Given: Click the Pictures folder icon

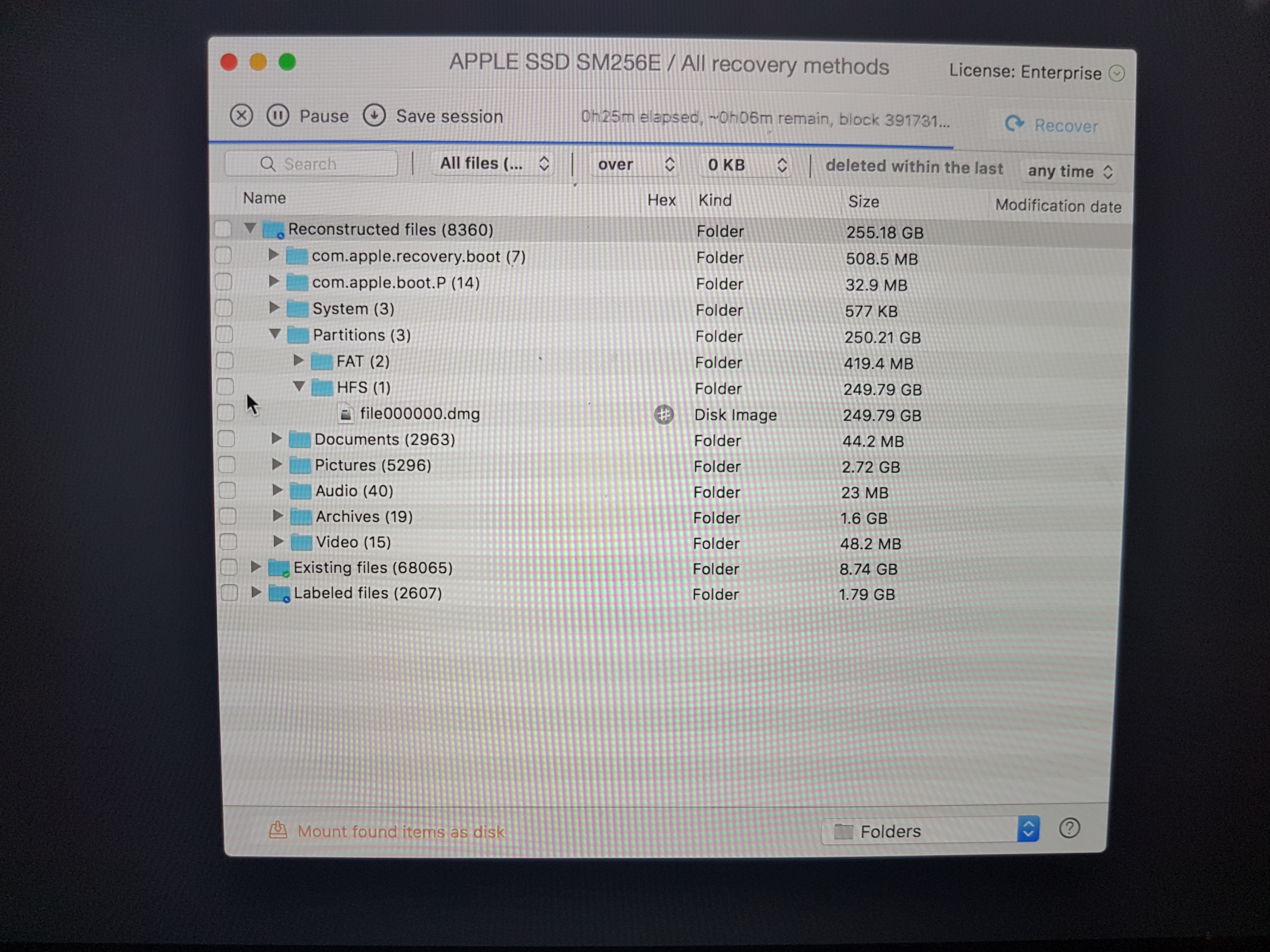Looking at the screenshot, I should pos(300,465).
